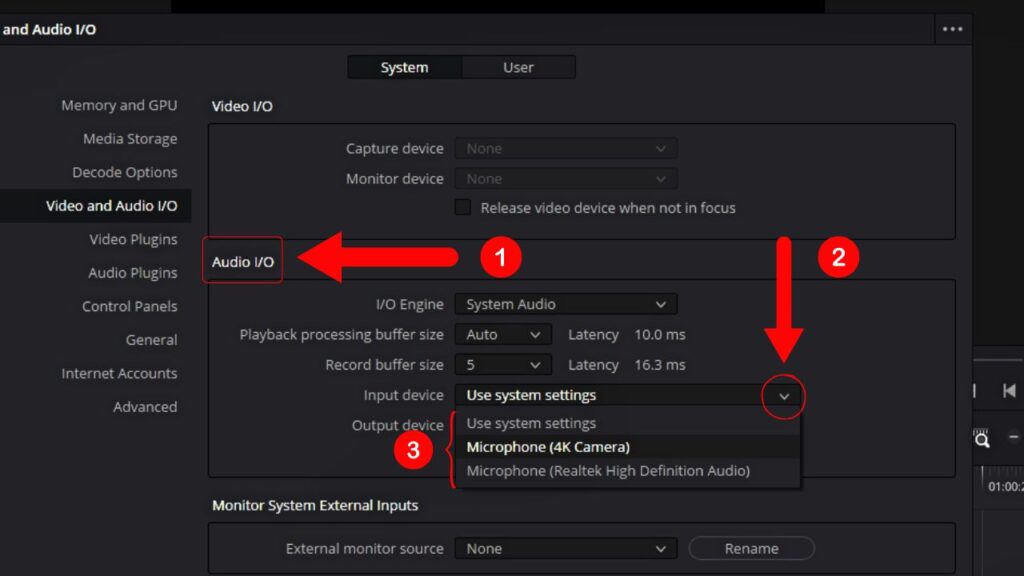This screenshot has height=576, width=1024.
Task: Select Microphone (4K Camera) from the list
Action: (x=548, y=447)
